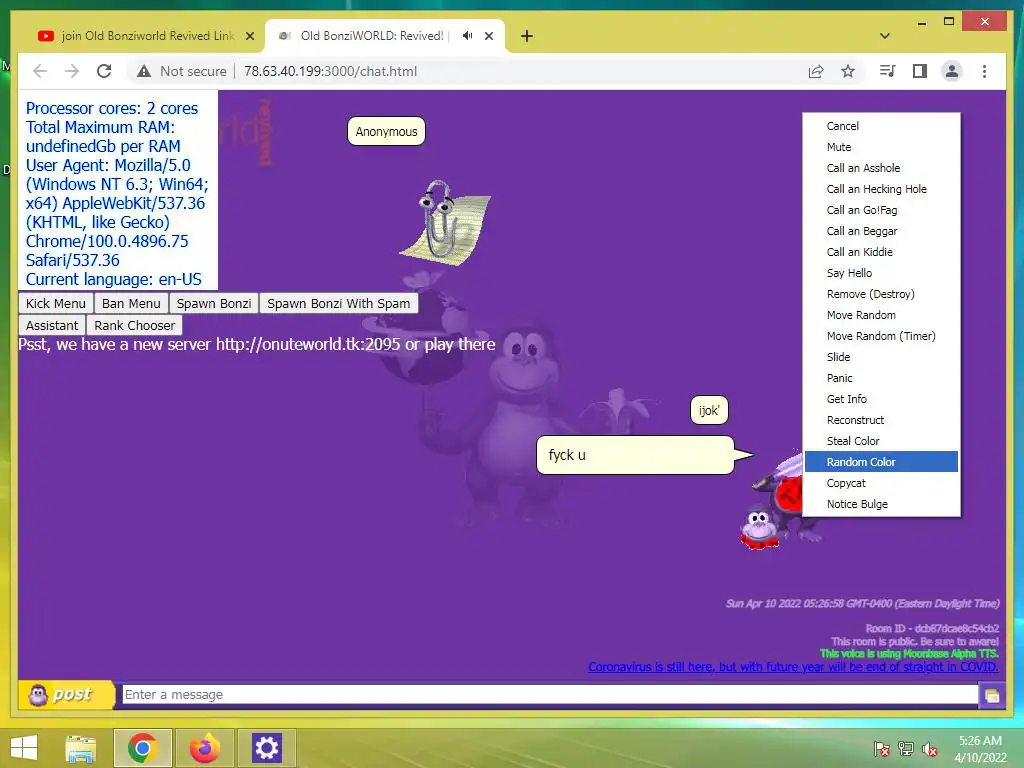This screenshot has height=768, width=1024.
Task: Click the network tray icon
Action: 906,749
